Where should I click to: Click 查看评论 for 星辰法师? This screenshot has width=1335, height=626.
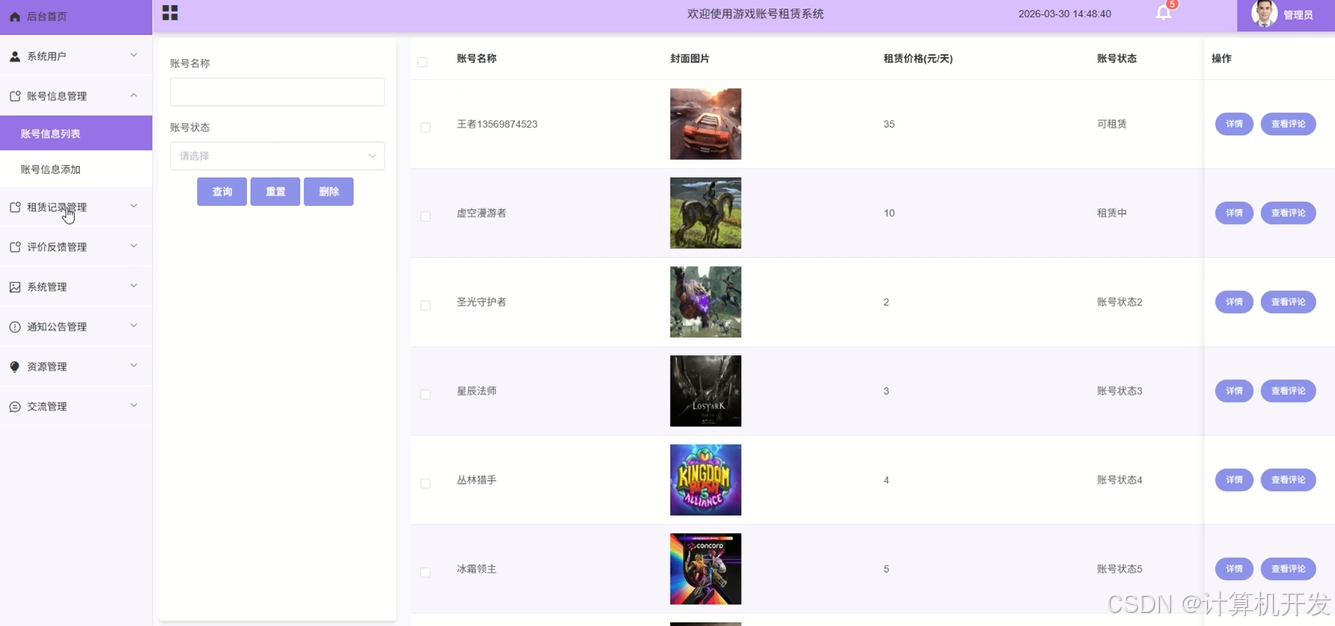(1288, 391)
